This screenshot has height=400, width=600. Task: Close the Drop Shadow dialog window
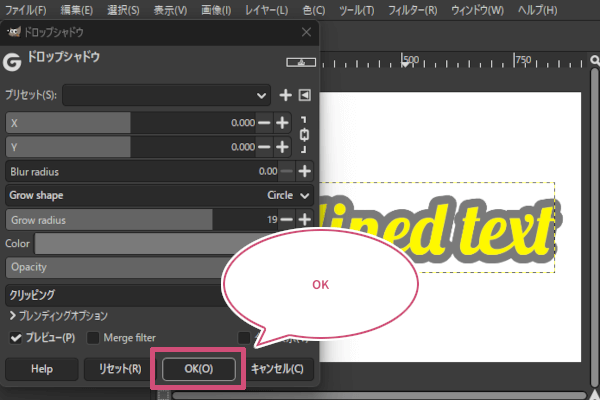click(306, 32)
